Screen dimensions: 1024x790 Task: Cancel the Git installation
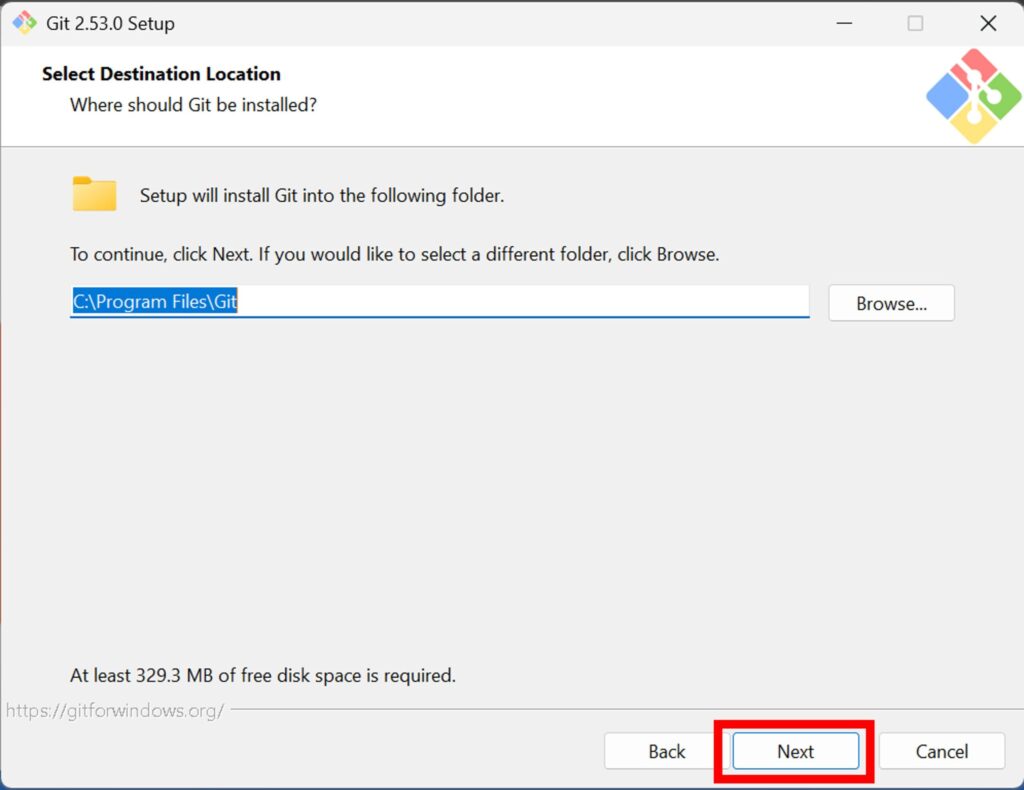click(941, 751)
